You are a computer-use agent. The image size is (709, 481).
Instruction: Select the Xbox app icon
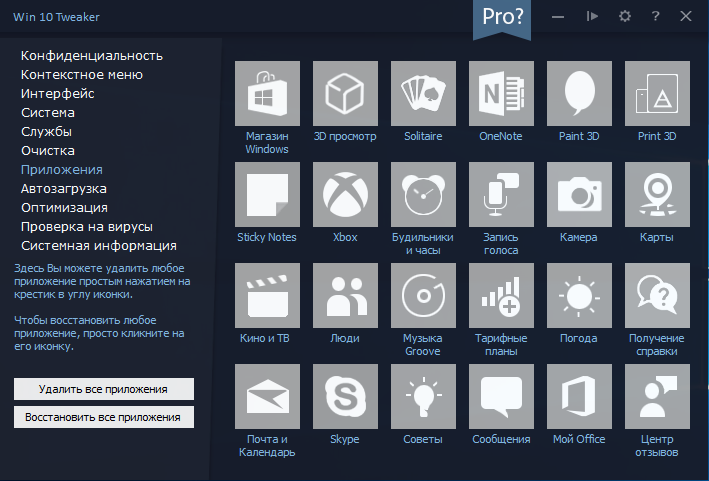tap(345, 194)
